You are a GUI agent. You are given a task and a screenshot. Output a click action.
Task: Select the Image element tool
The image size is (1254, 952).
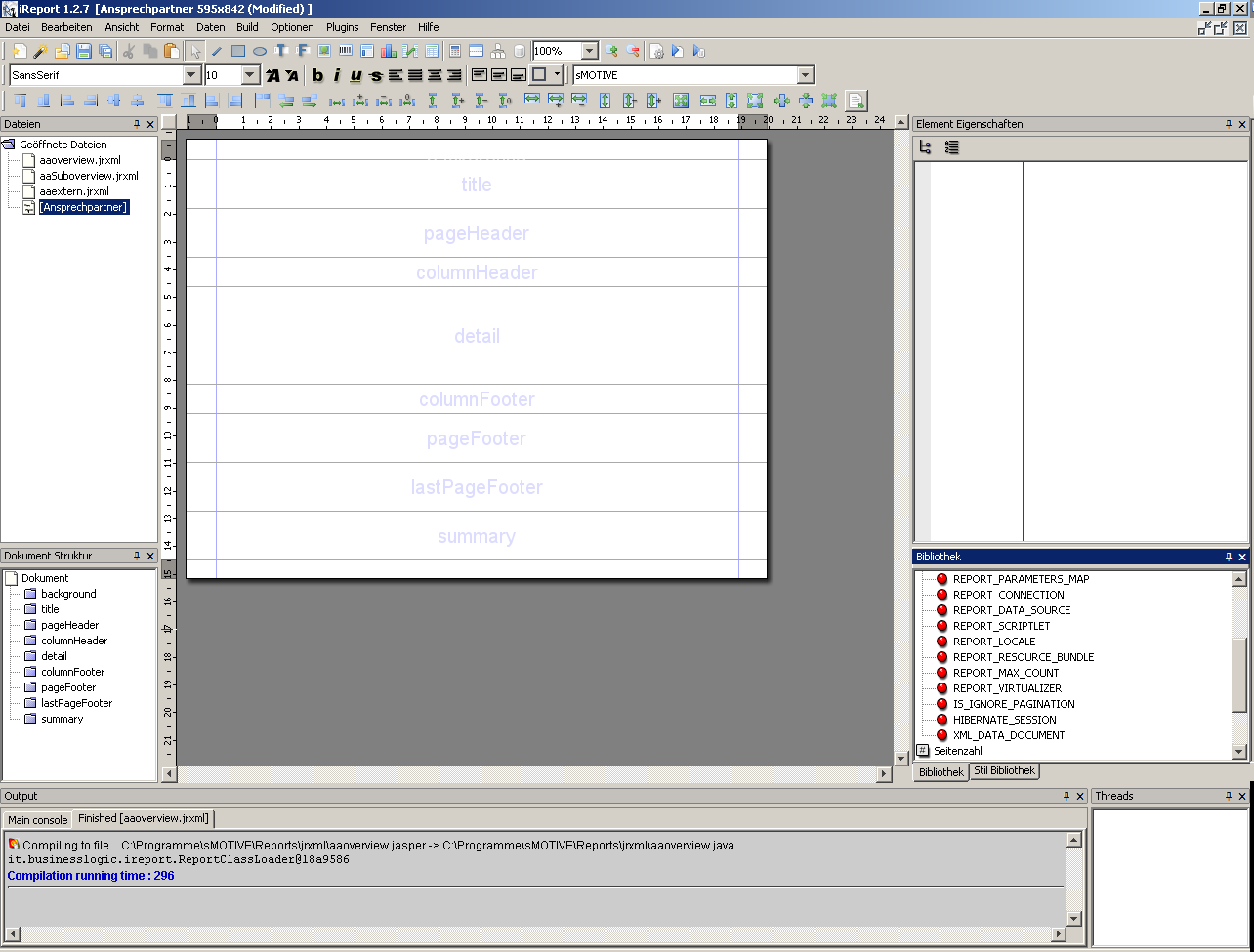coord(324,51)
